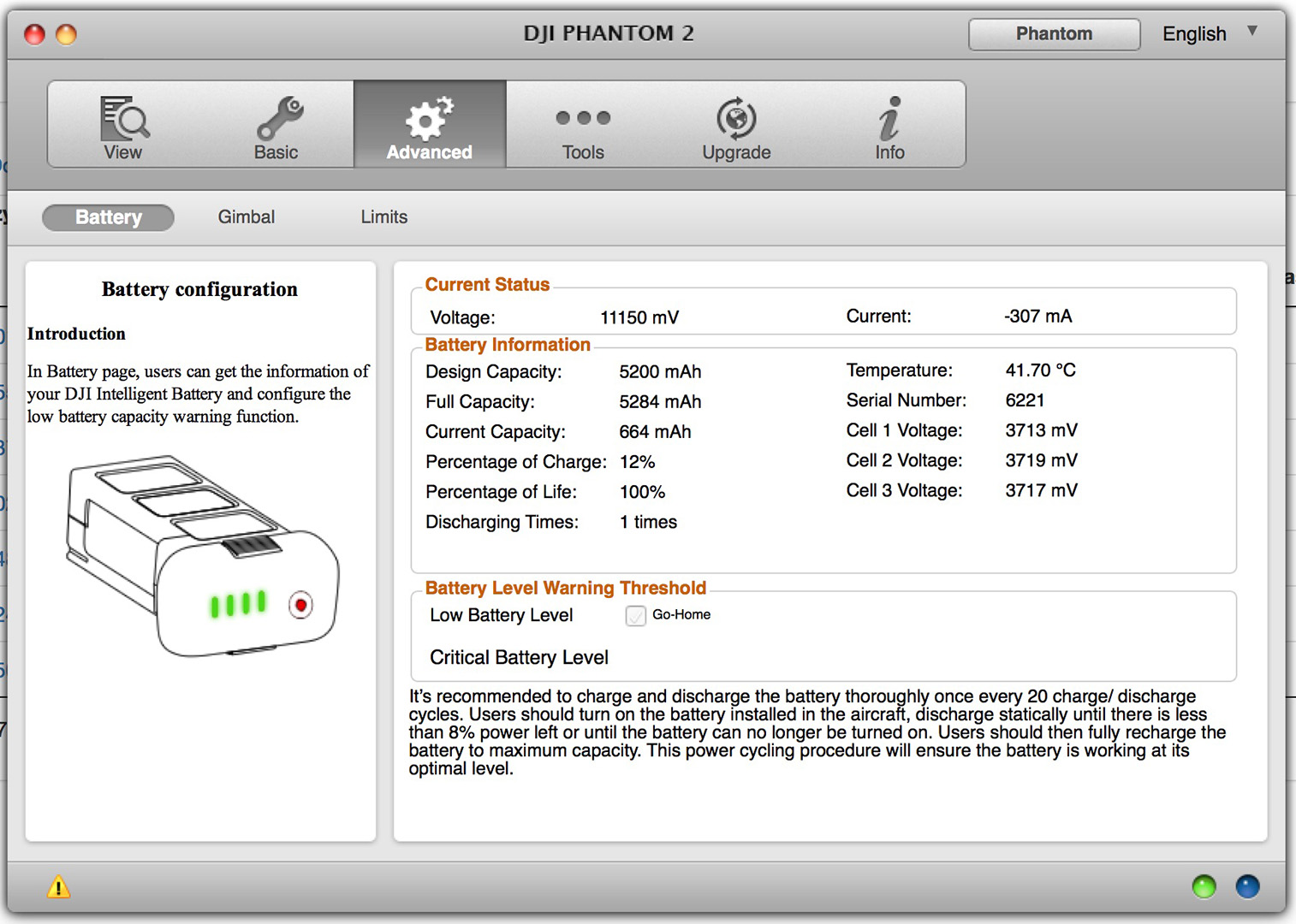
Task: Click the Low Battery Level label
Action: point(502,615)
